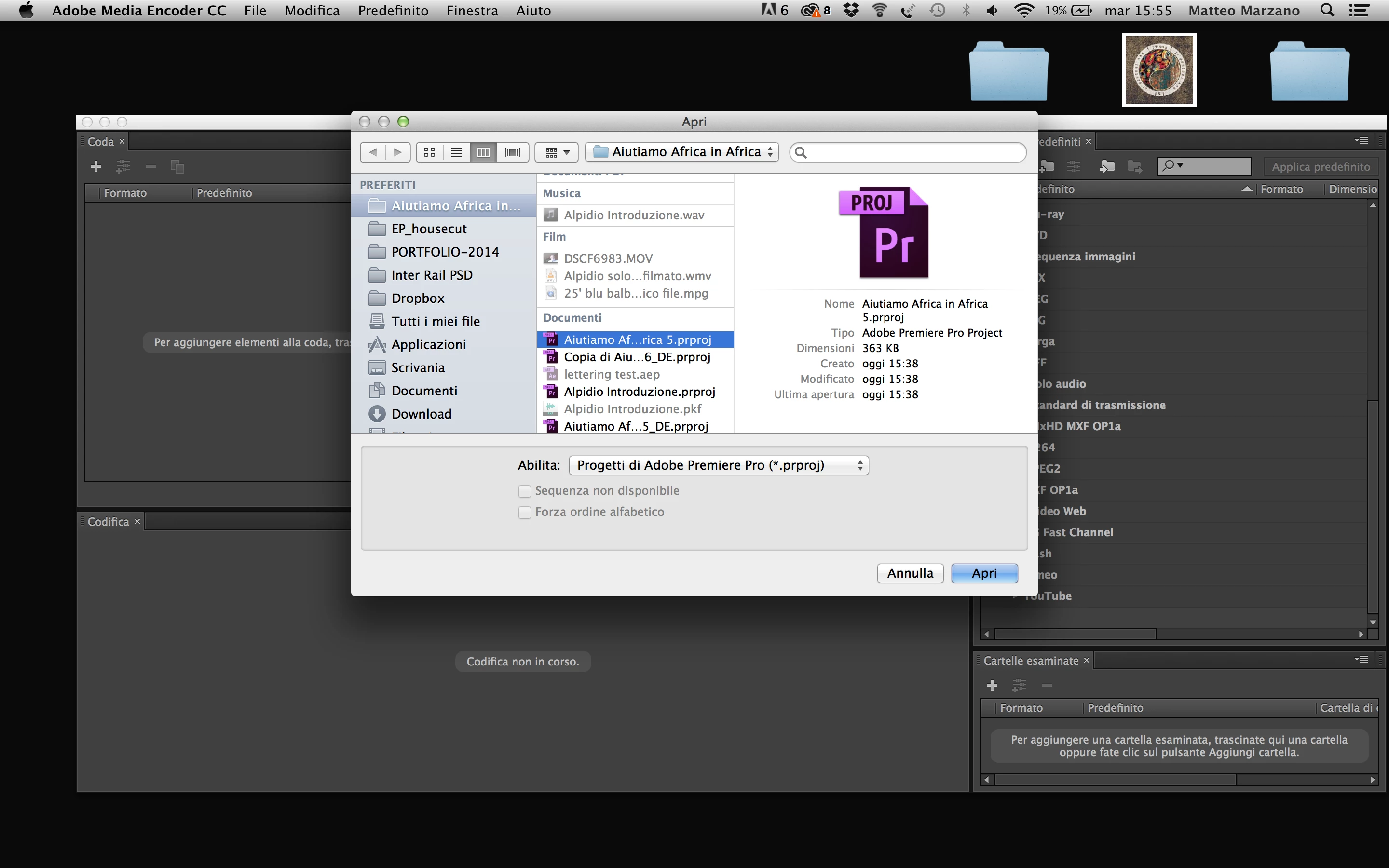
Task: Enable Forza ordine alfabetico checkbox
Action: click(524, 512)
